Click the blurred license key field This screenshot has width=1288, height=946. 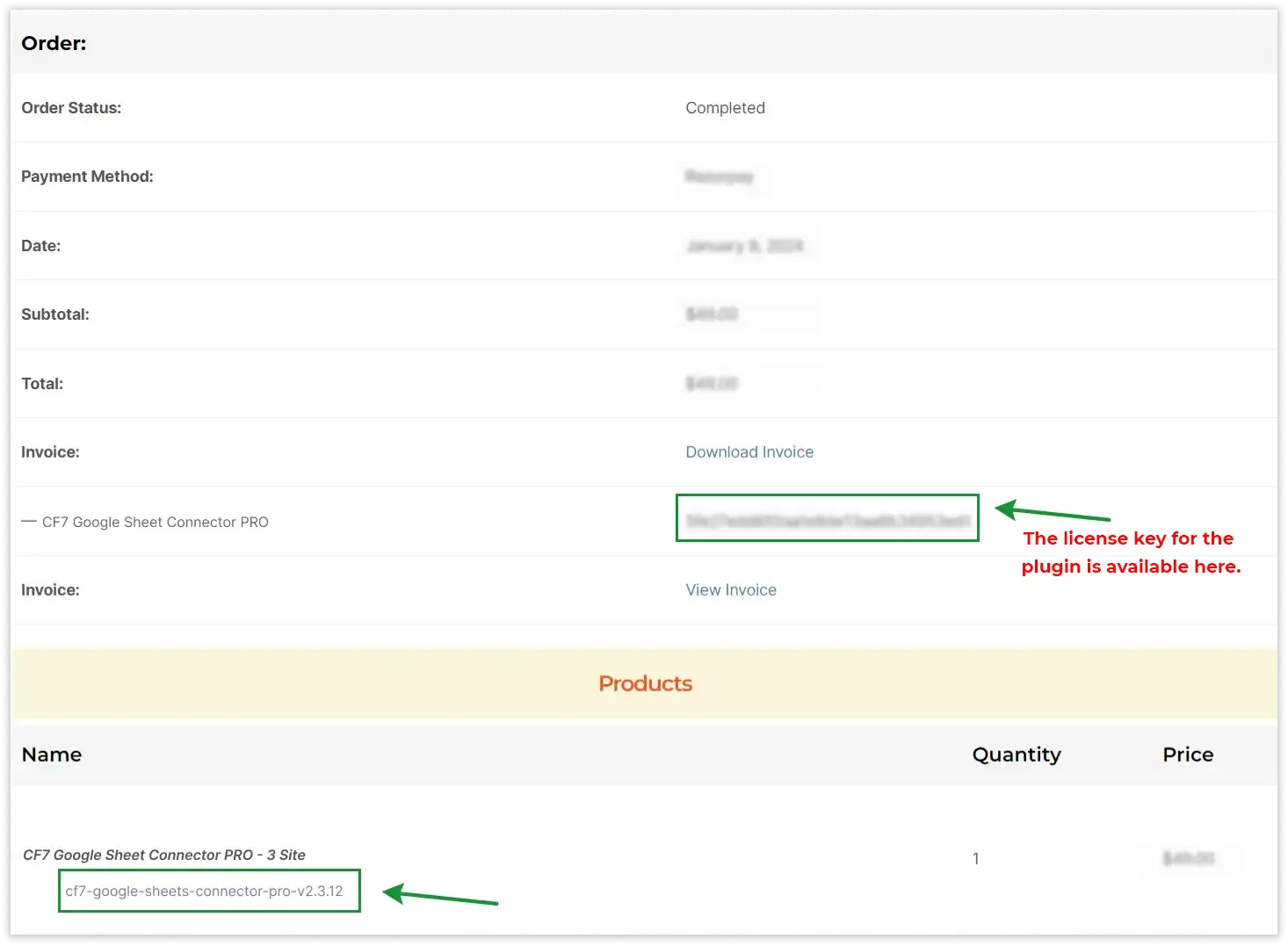point(827,520)
